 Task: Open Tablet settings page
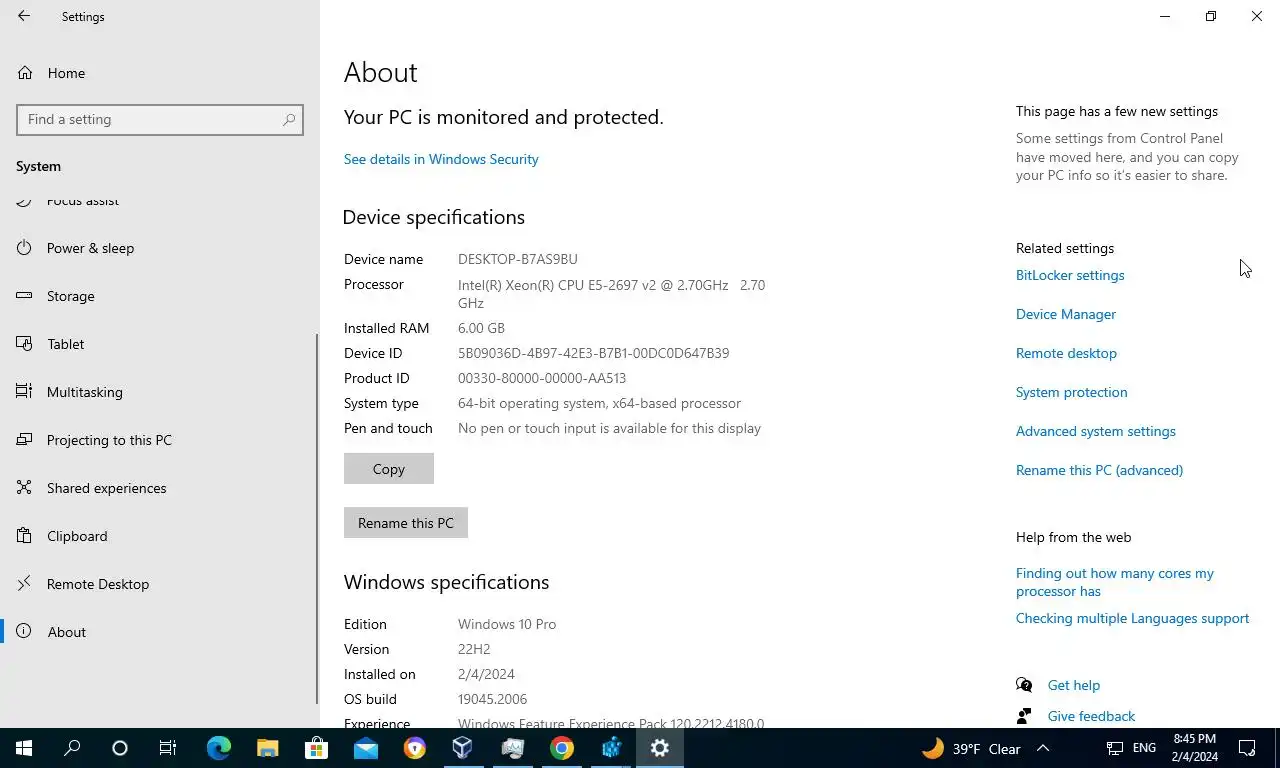coord(160,344)
